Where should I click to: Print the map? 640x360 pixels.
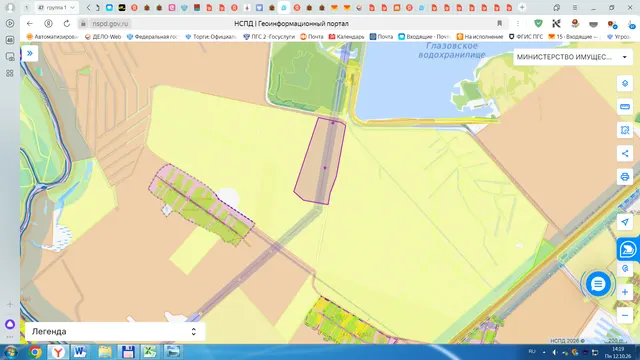[x=625, y=177]
